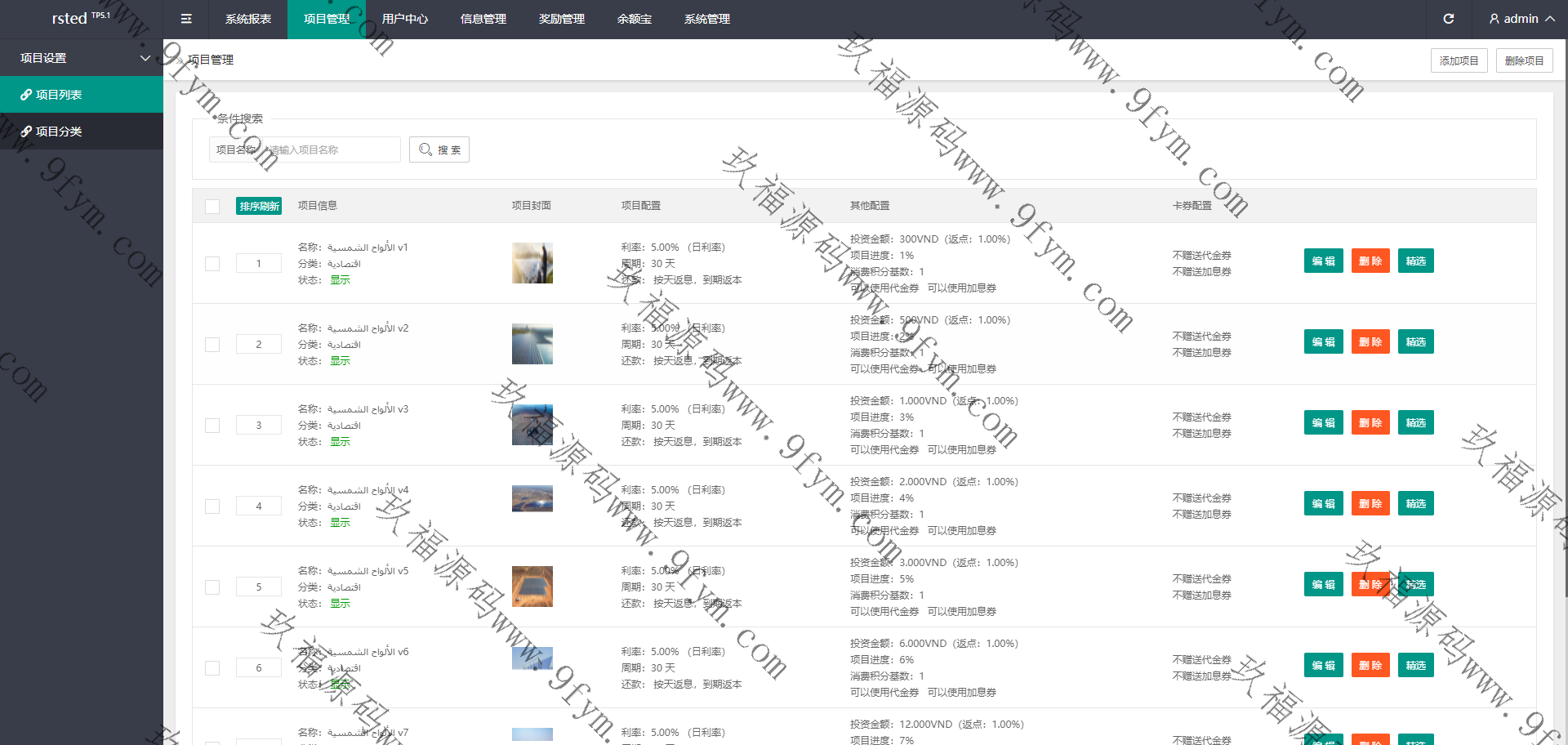This screenshot has width=1568, height=745.
Task: Tick the checkbox for project v4
Action: [212, 506]
